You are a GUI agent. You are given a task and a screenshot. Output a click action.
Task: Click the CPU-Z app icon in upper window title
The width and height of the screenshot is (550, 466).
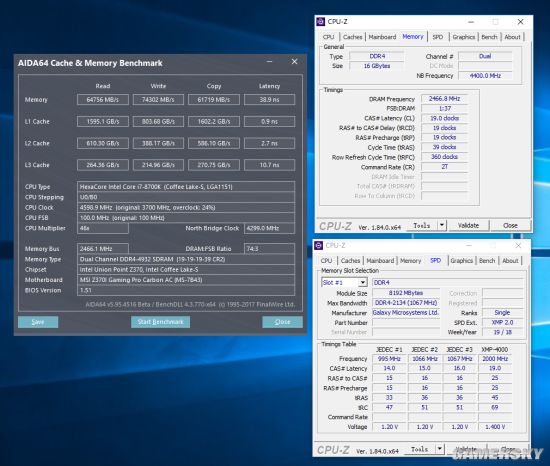pyautogui.click(x=320, y=22)
